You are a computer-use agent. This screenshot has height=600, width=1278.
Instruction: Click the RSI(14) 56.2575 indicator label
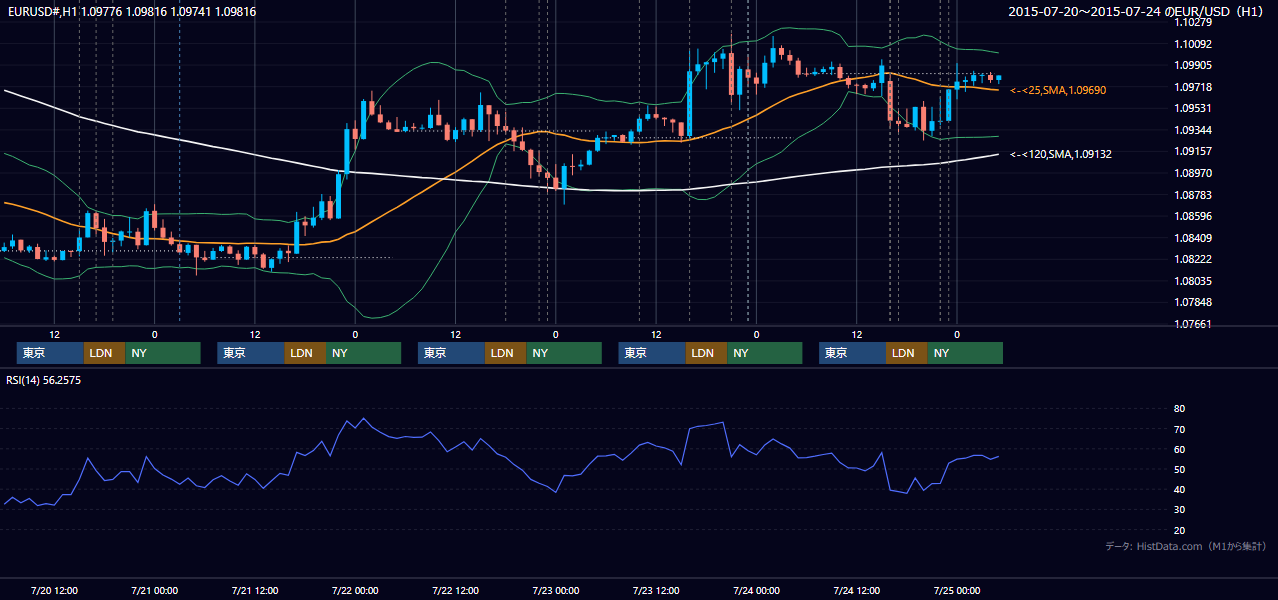[x=44, y=380]
